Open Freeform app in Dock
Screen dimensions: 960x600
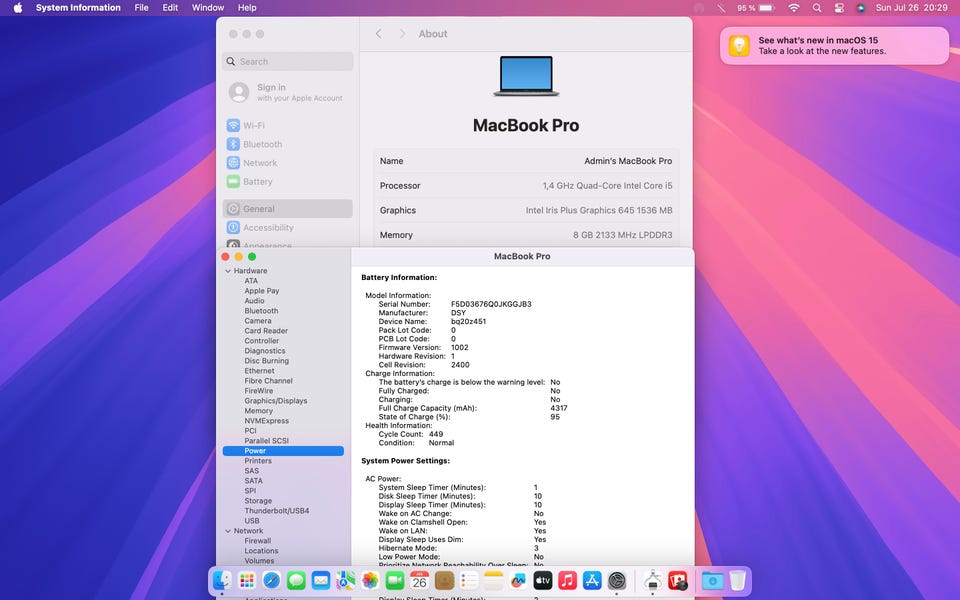click(x=518, y=580)
